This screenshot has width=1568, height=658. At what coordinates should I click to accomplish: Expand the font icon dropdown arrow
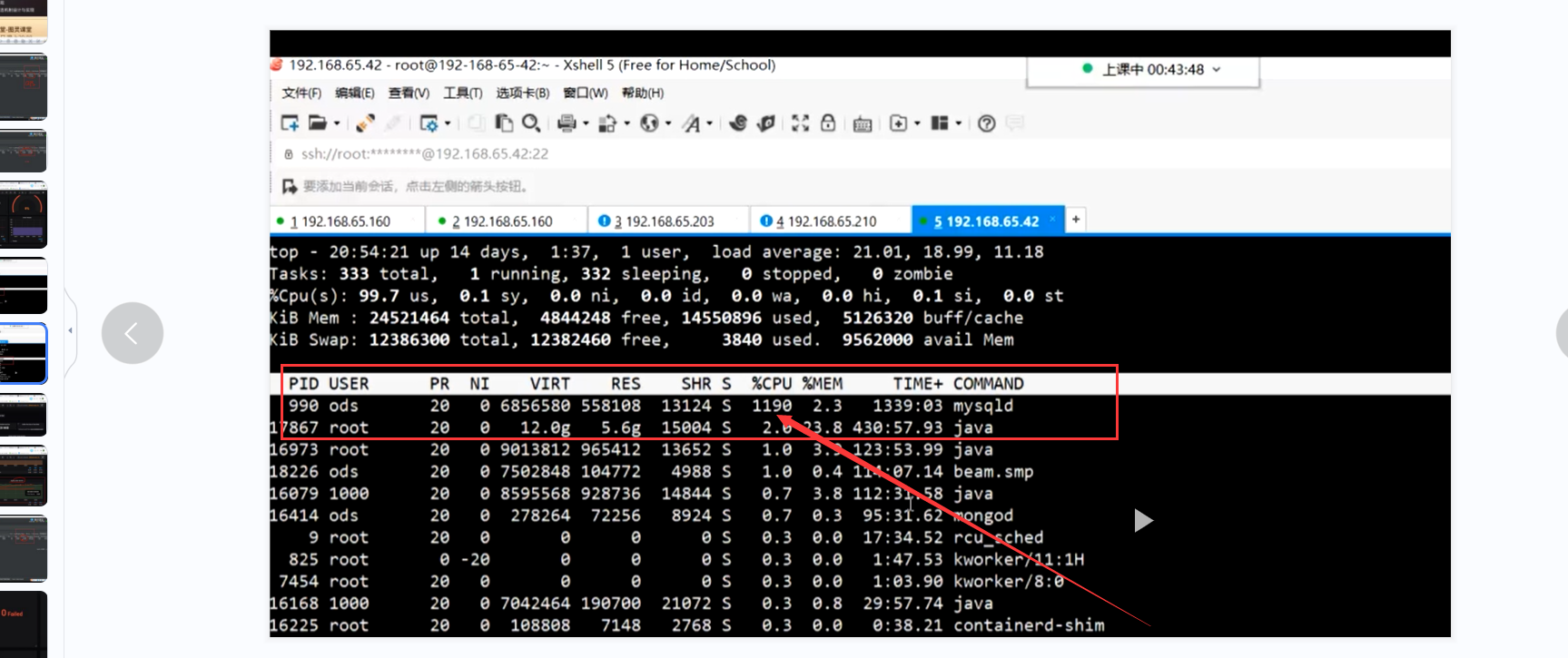pyautogui.click(x=709, y=123)
